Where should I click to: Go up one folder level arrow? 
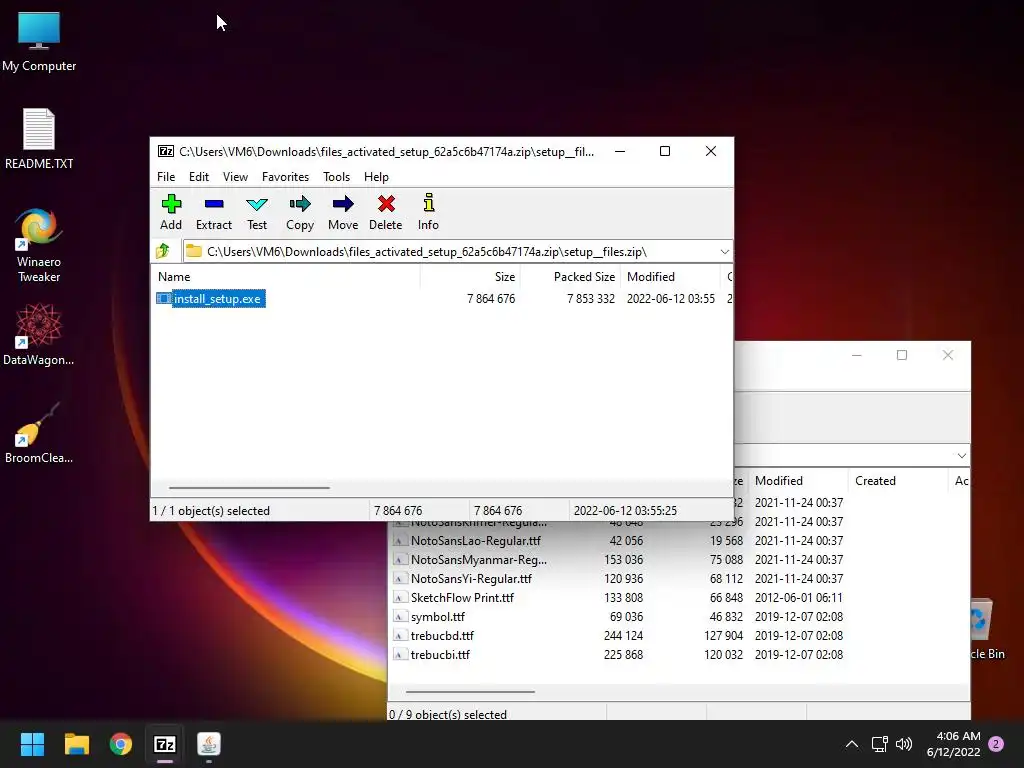(x=163, y=251)
